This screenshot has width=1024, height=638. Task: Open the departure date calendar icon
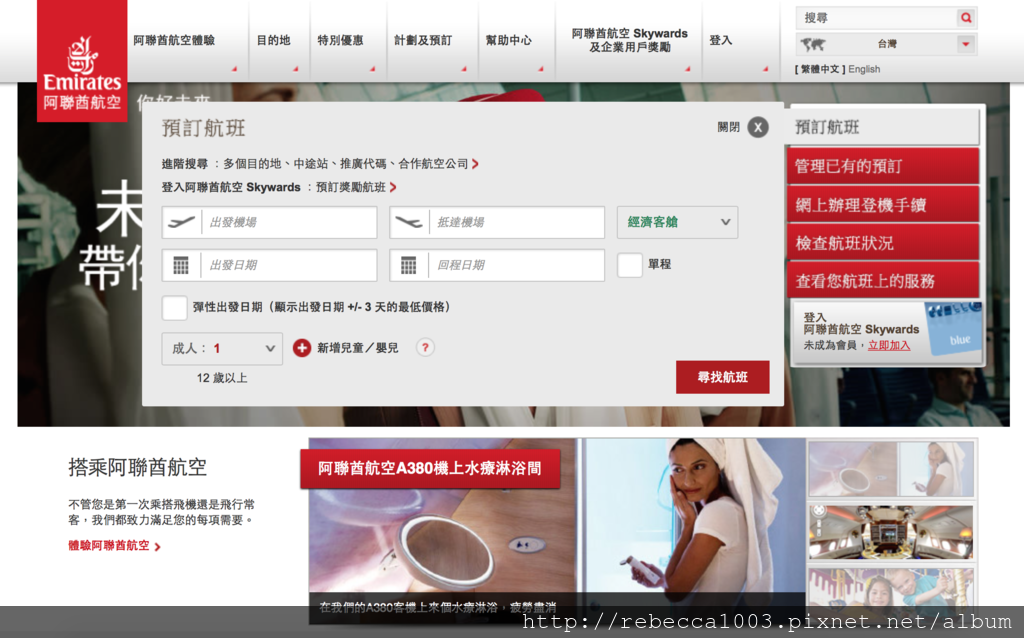[181, 265]
